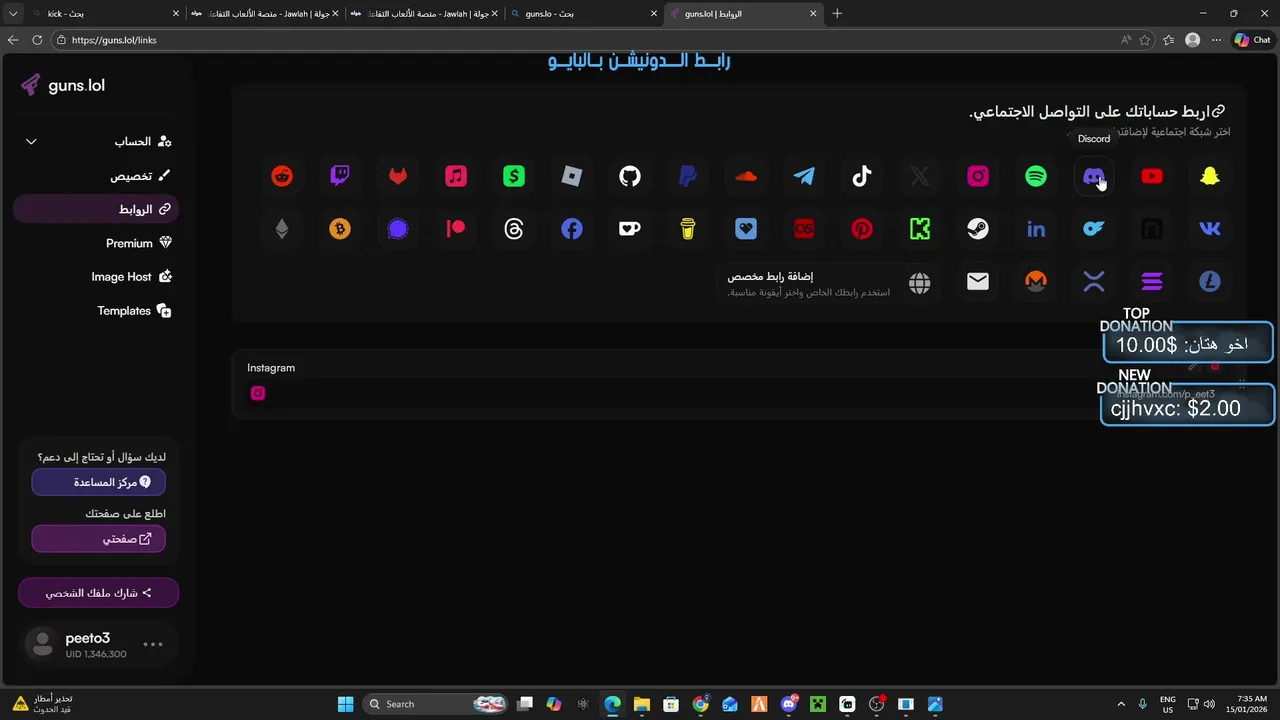Image resolution: width=1280 pixels, height=720 pixels.
Task: Select the X (Twitter) icon
Action: coord(920,177)
